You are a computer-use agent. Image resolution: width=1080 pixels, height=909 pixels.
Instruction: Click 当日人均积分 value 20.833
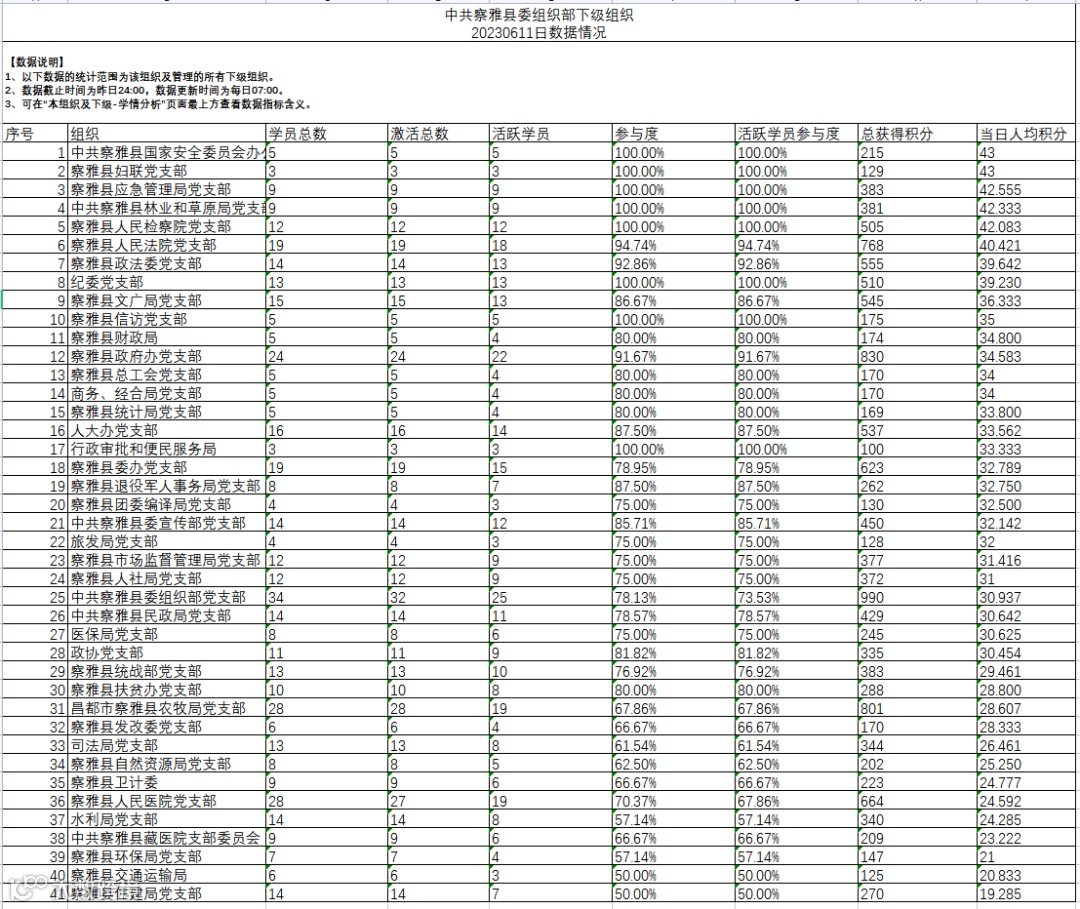pyautogui.click(x=1026, y=876)
